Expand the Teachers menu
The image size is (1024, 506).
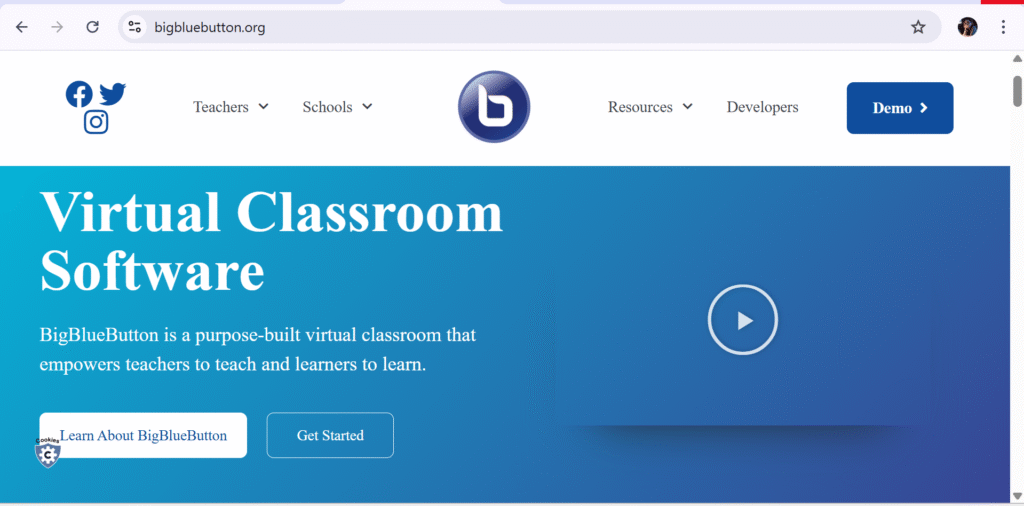[x=231, y=107]
